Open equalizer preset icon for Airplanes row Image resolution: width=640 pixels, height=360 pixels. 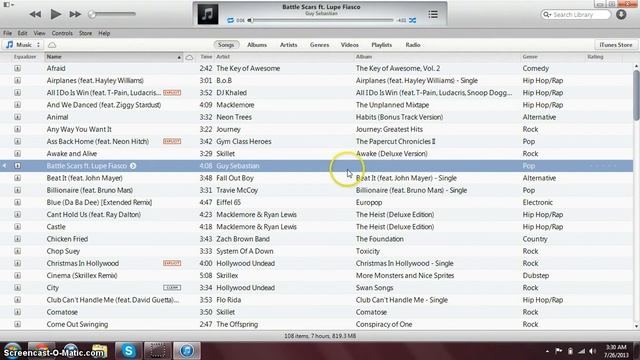pyautogui.click(x=18, y=81)
